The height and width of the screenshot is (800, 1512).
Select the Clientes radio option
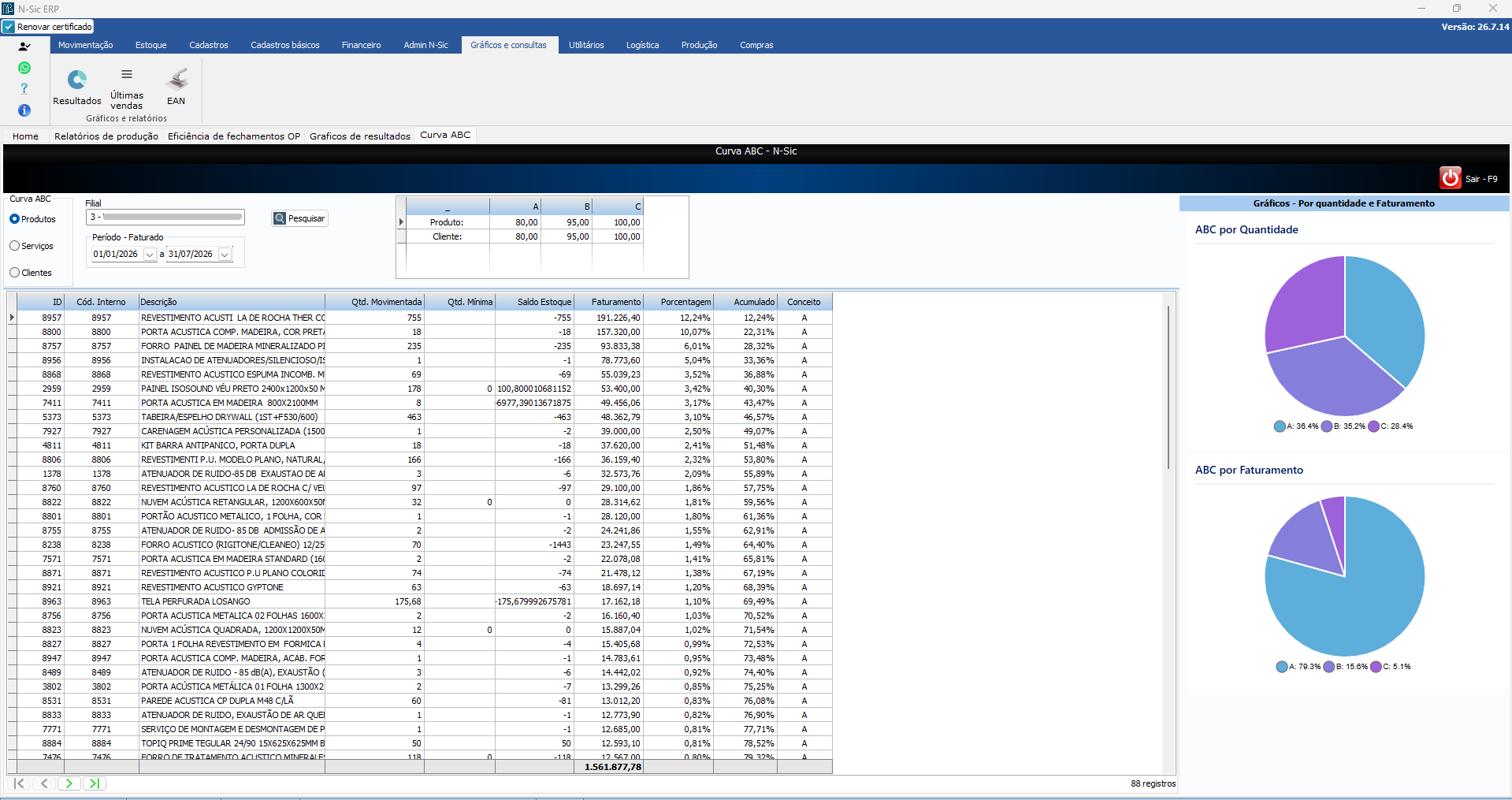coord(14,273)
